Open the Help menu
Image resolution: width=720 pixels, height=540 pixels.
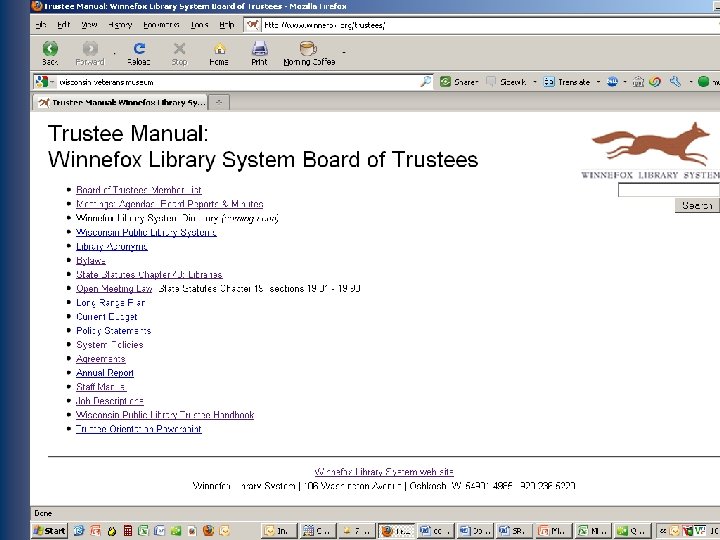pyautogui.click(x=226, y=25)
